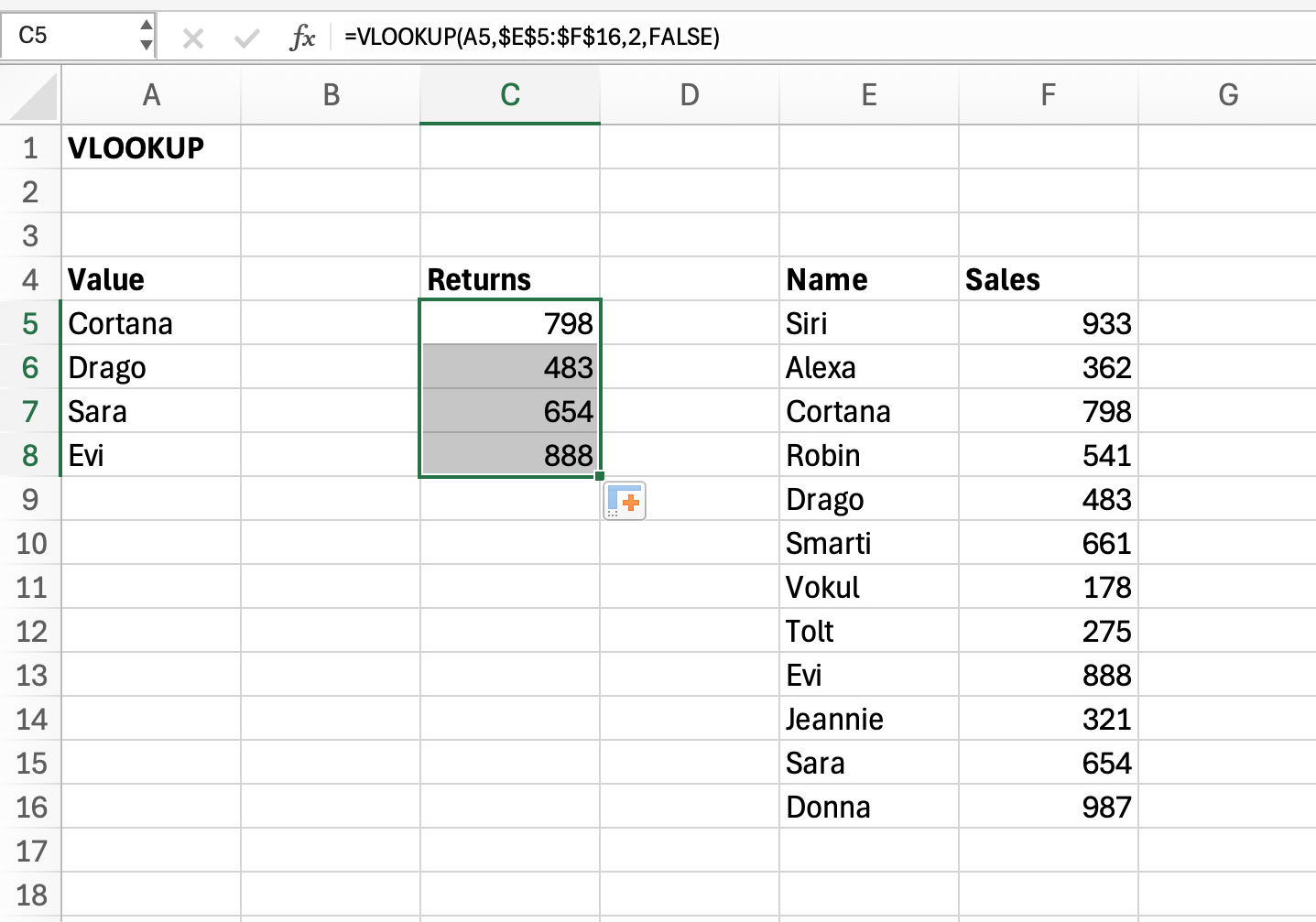Click the 362 sales value
Viewport: 1316px width, 922px height.
point(1049,367)
